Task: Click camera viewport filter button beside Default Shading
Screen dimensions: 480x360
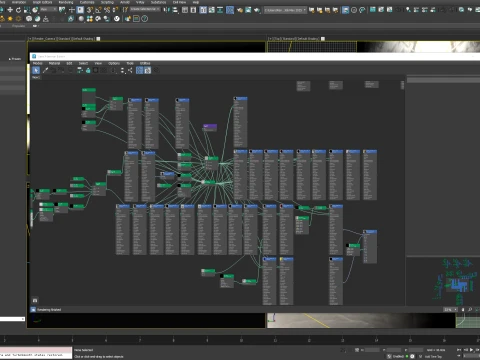Action: [98, 39]
